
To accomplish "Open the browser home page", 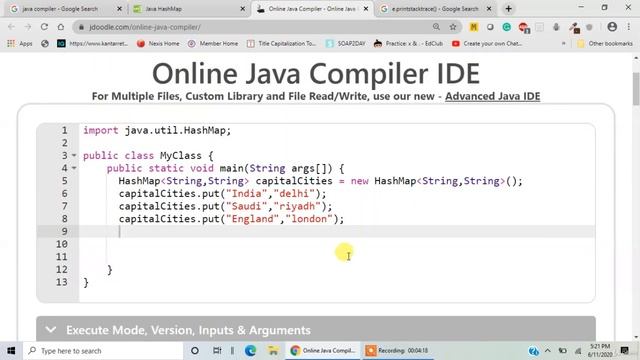I will (61, 27).
